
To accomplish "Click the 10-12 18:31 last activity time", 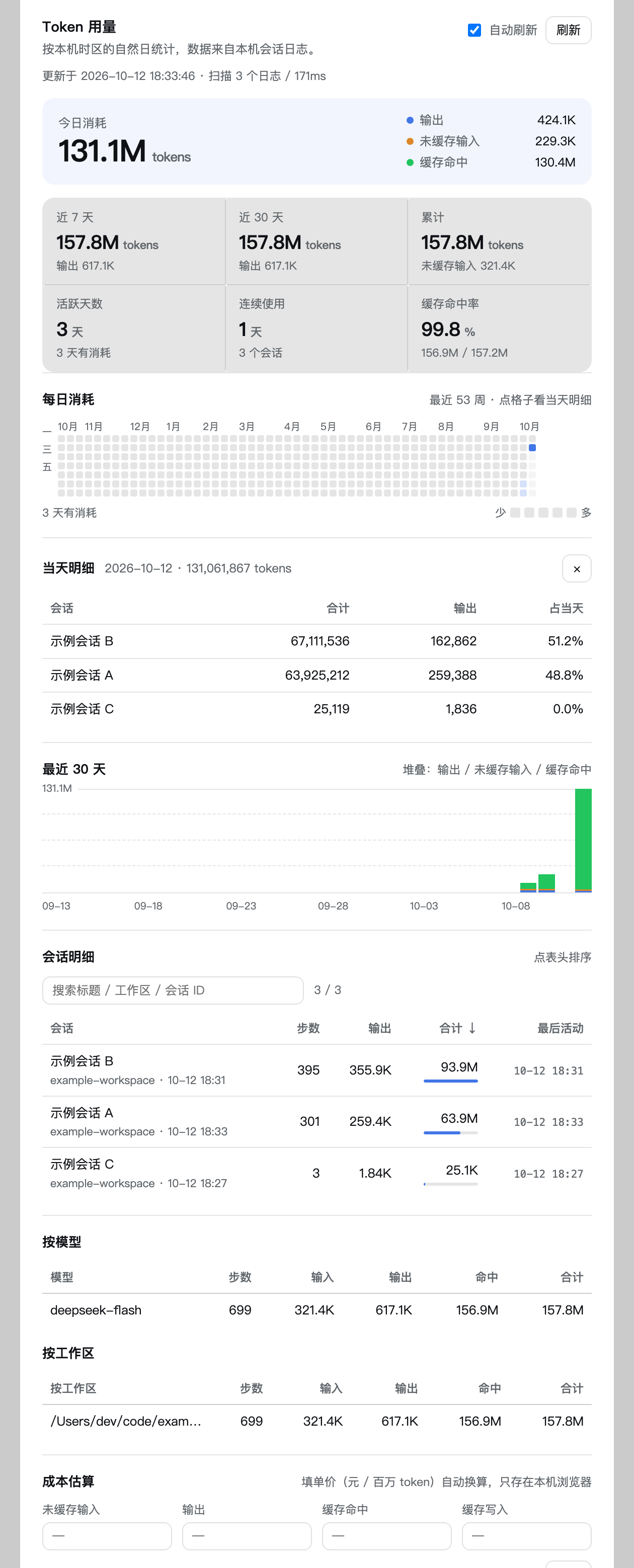I will (548, 1070).
